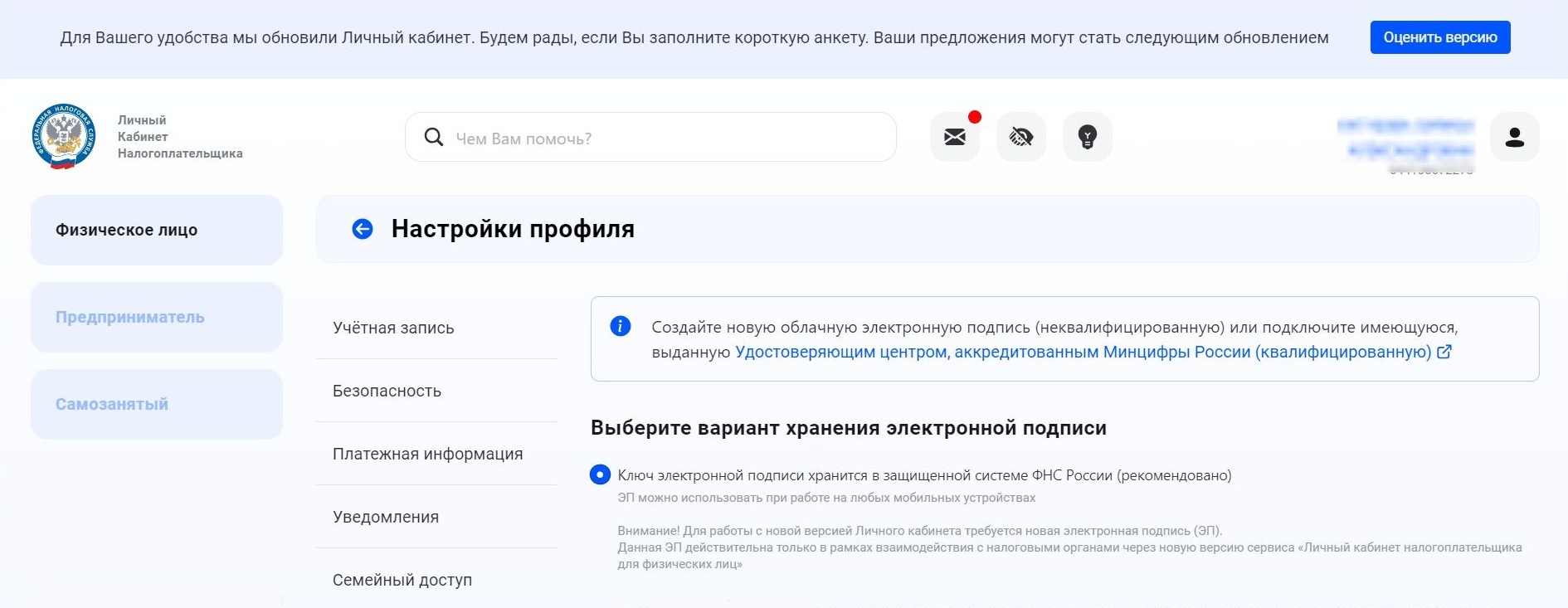This screenshot has height=608, width=1568.
Task: Open the lightbulb tips icon
Action: (x=1088, y=137)
